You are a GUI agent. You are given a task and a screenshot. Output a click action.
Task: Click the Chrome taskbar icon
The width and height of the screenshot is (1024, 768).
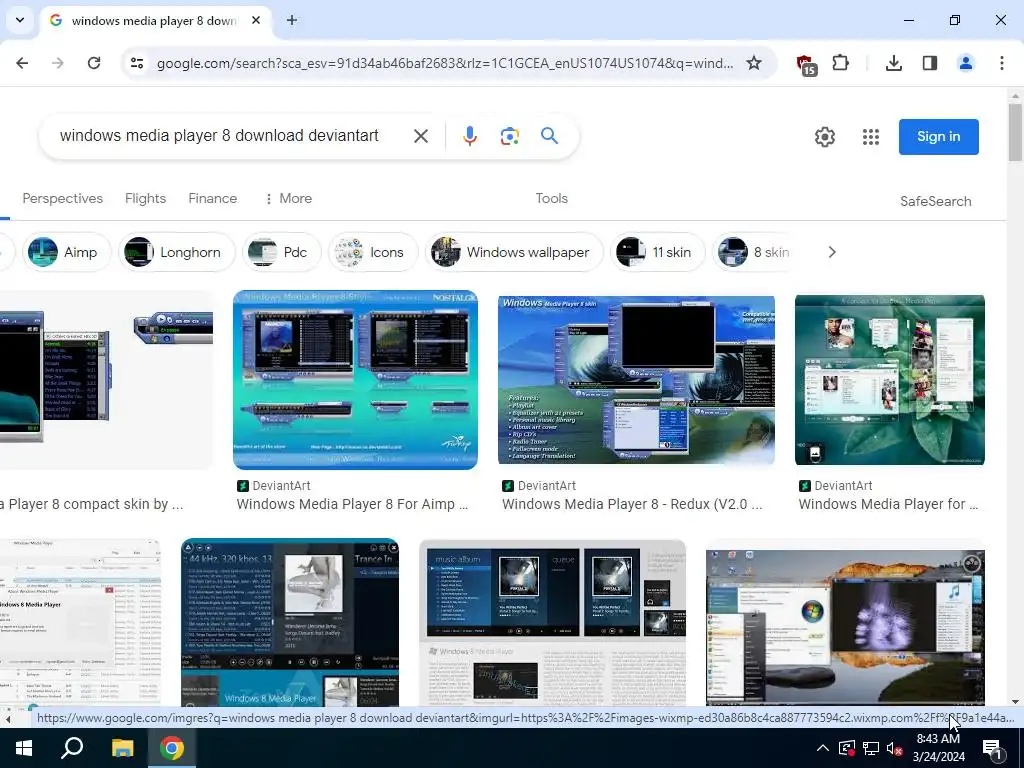(x=172, y=748)
